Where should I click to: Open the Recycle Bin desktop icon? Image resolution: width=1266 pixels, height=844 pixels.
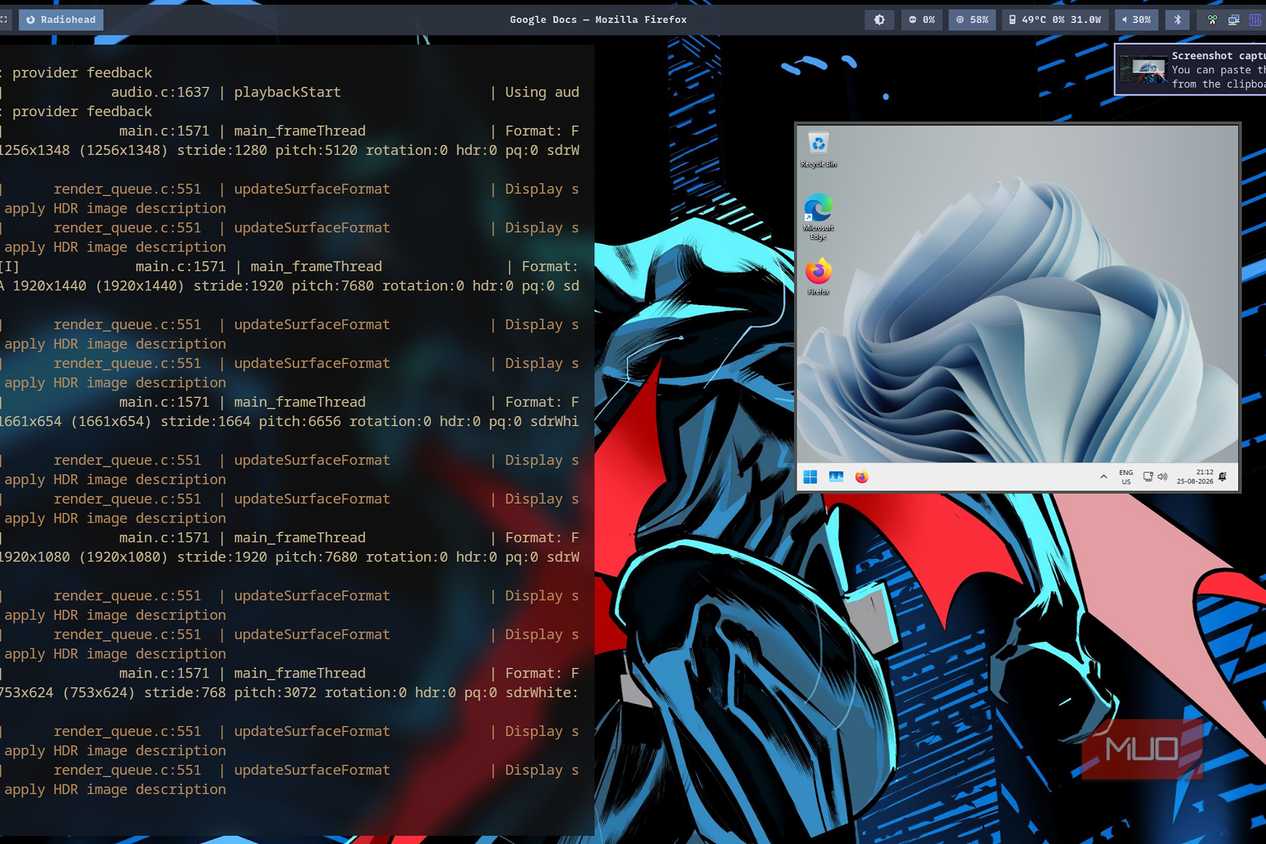(x=818, y=148)
